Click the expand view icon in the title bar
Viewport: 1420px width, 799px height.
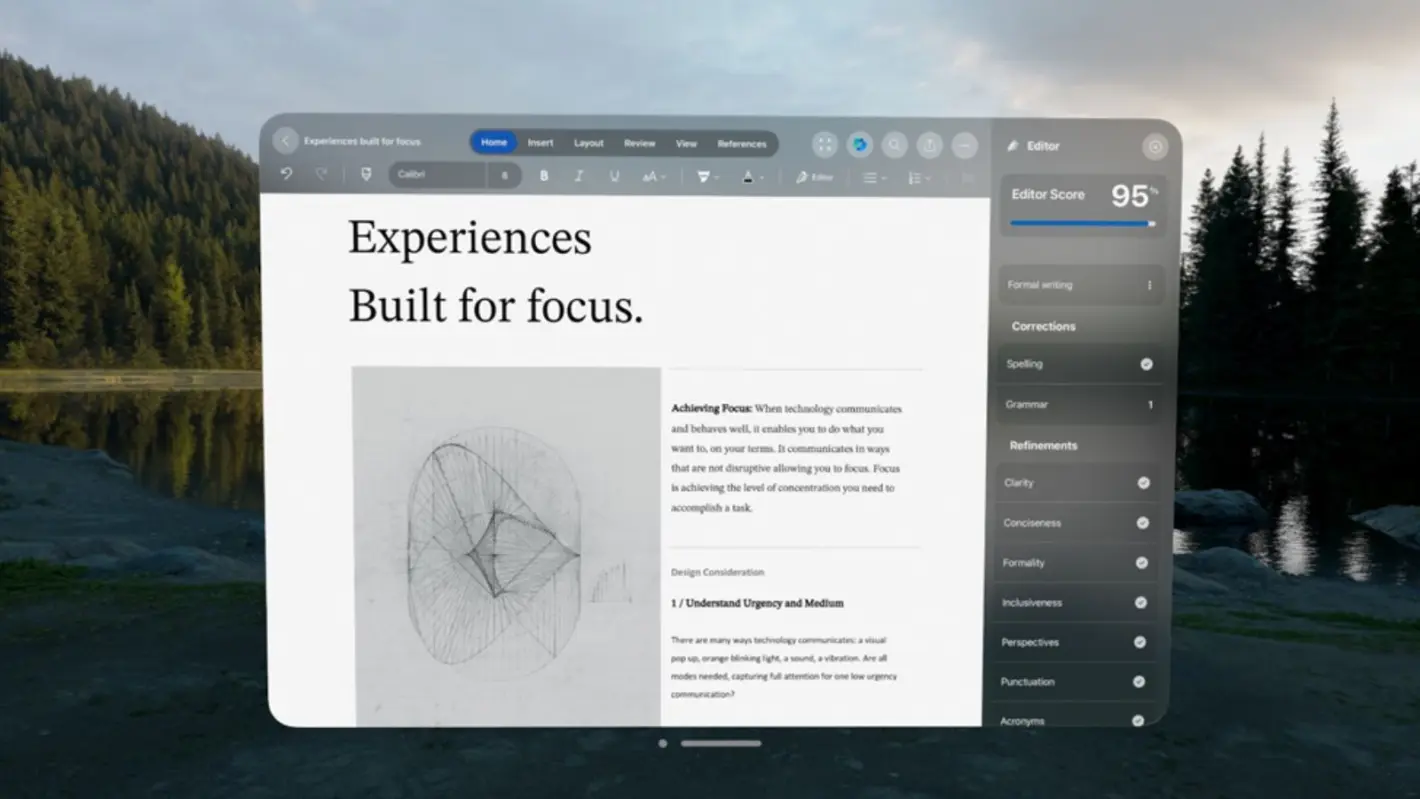coord(824,144)
